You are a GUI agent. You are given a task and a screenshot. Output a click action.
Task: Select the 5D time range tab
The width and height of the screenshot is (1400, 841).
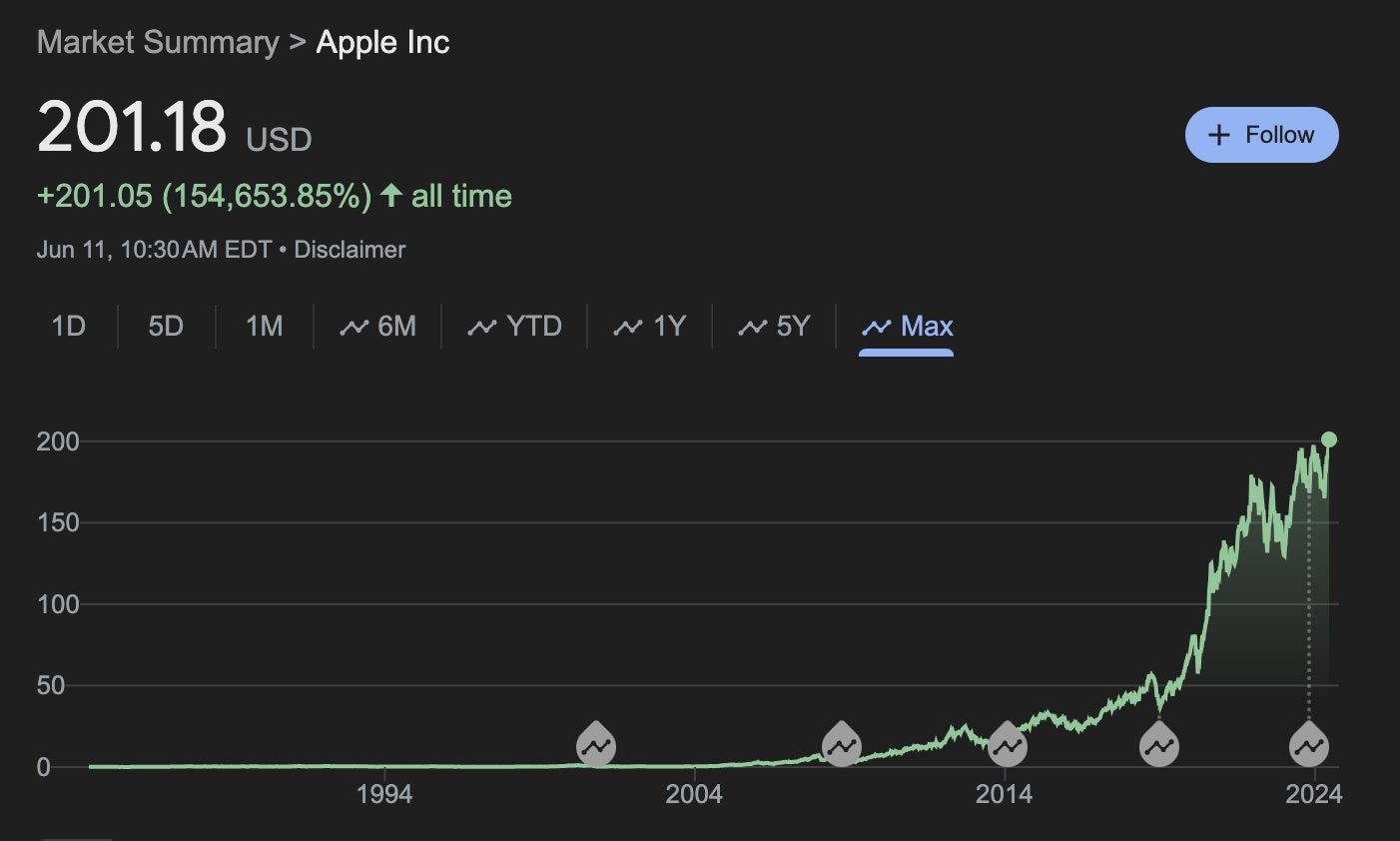coord(166,327)
